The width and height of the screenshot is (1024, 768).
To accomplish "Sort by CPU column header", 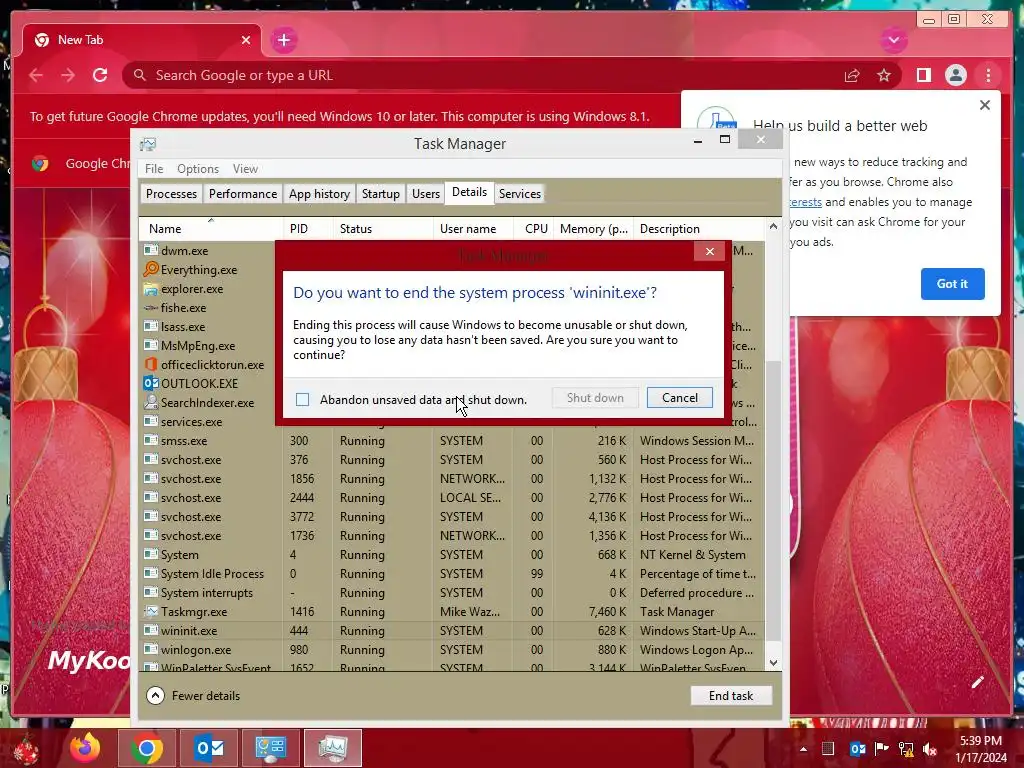I will click(536, 229).
